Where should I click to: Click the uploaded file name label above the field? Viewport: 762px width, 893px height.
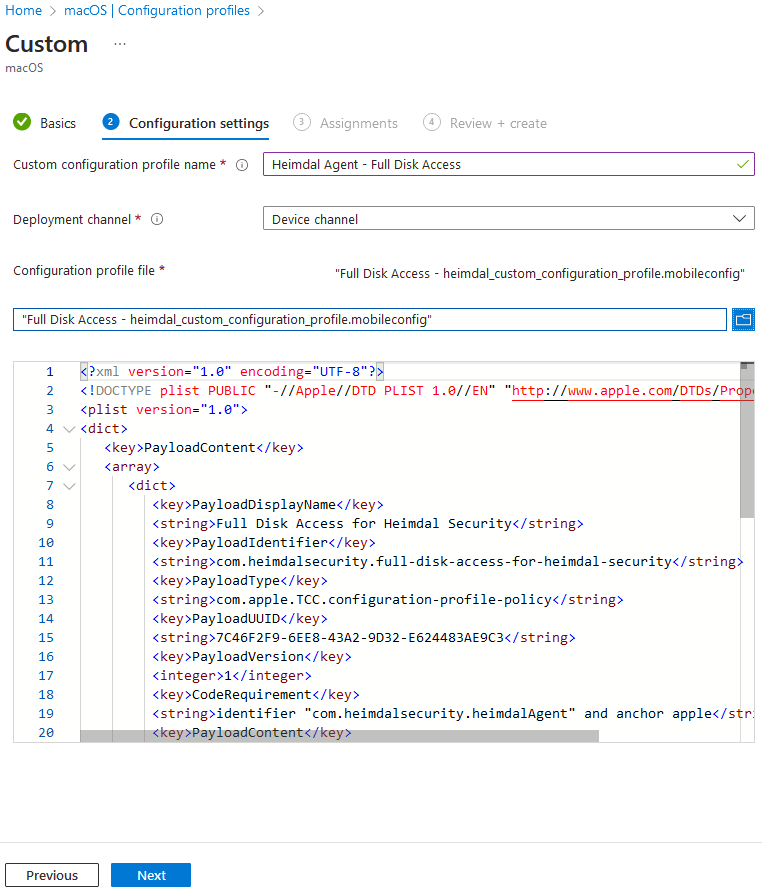(539, 274)
